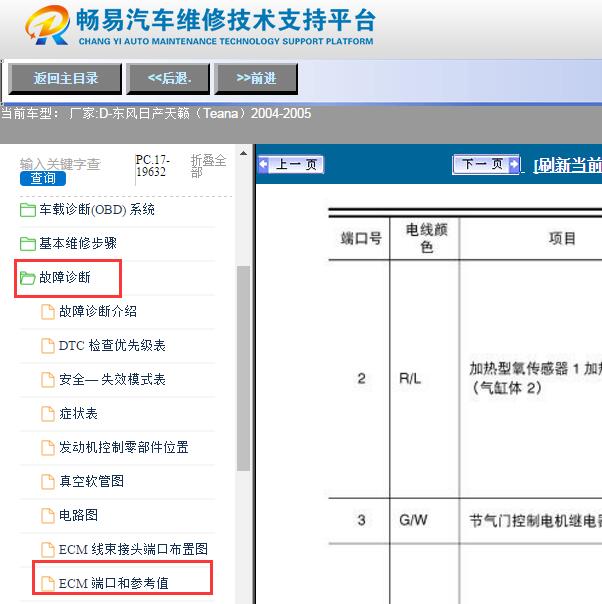
Task: Click open folder icon beside 故障诊断
Action: (28, 278)
